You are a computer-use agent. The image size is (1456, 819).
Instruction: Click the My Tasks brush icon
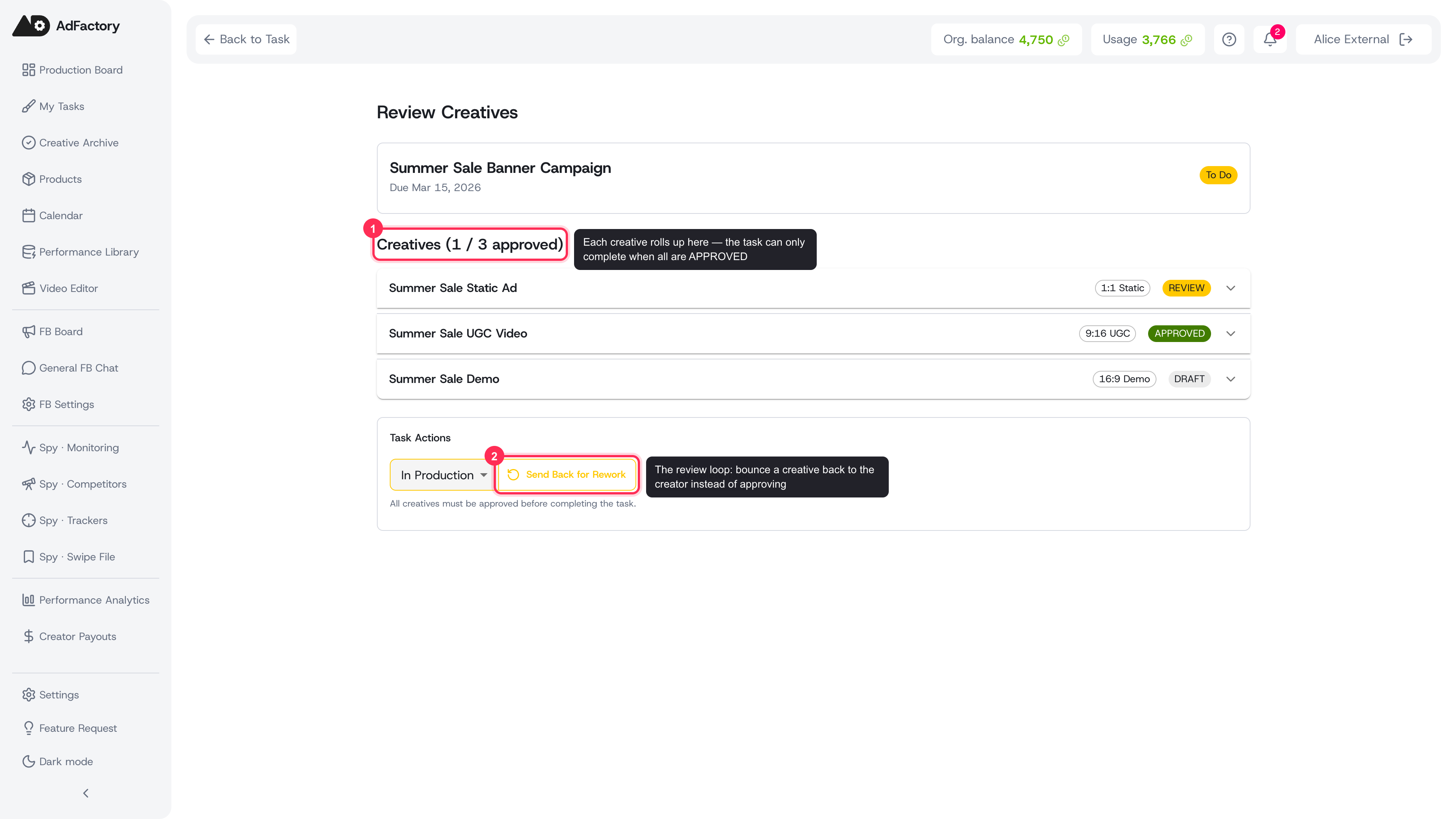pyautogui.click(x=28, y=106)
